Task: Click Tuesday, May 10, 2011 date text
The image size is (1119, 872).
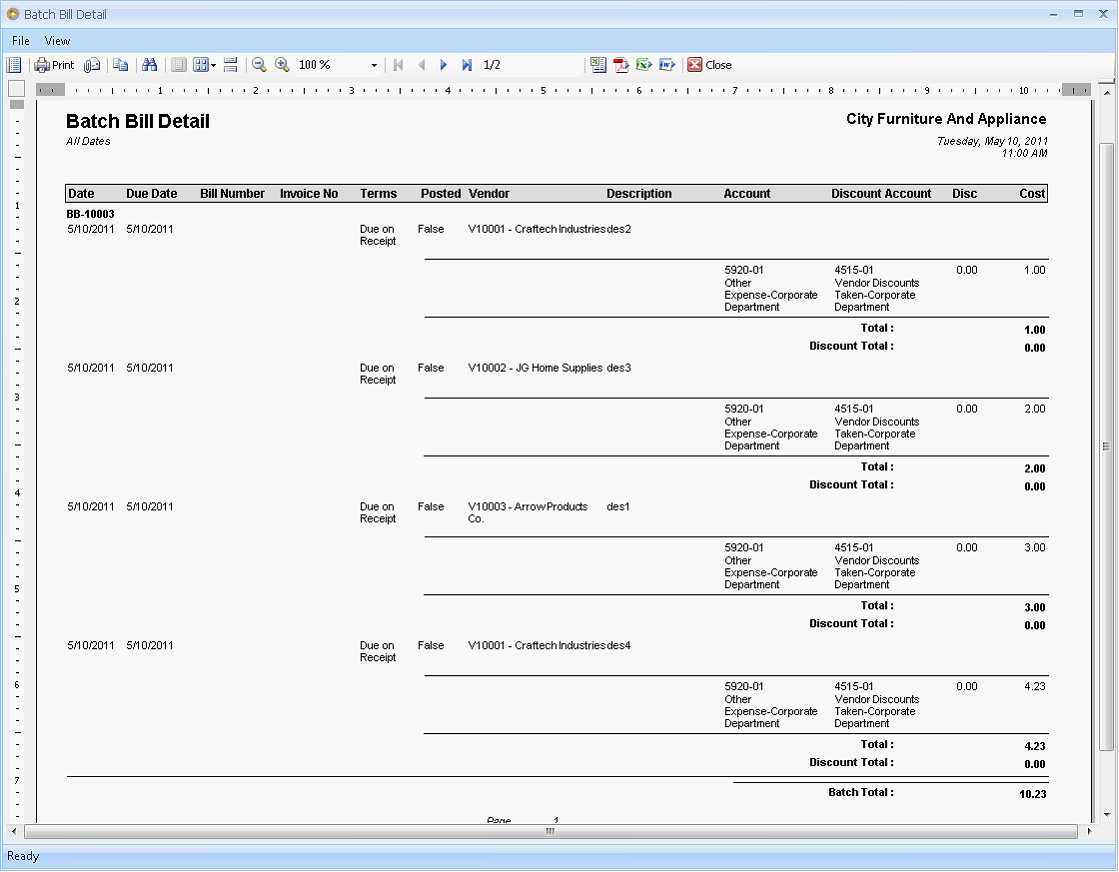Action: click(992, 141)
